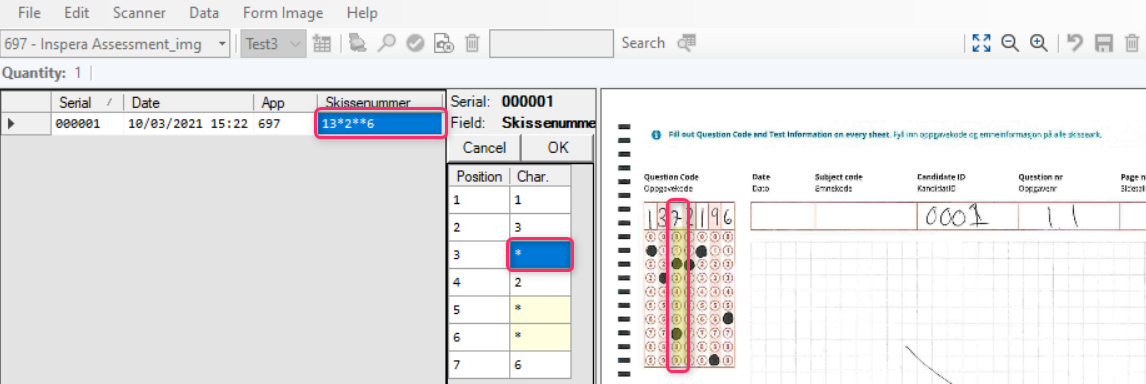Click the scanner batch icon in the toolbar
1146x384 pixels.
tap(357, 44)
